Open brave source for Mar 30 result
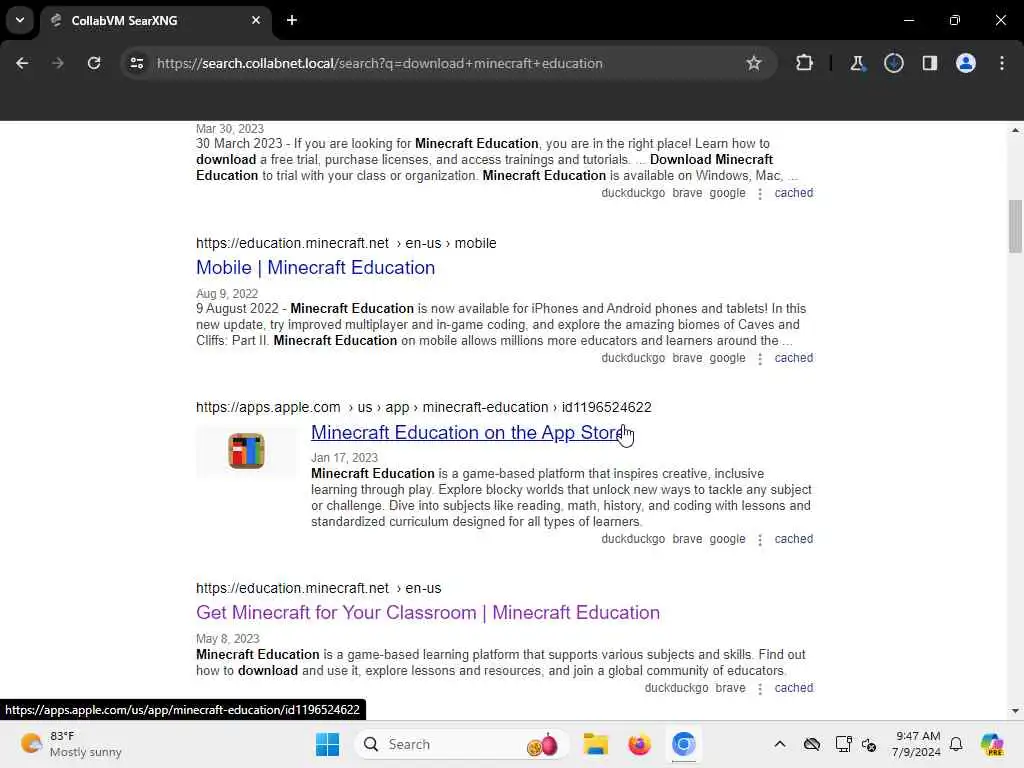 687,193
